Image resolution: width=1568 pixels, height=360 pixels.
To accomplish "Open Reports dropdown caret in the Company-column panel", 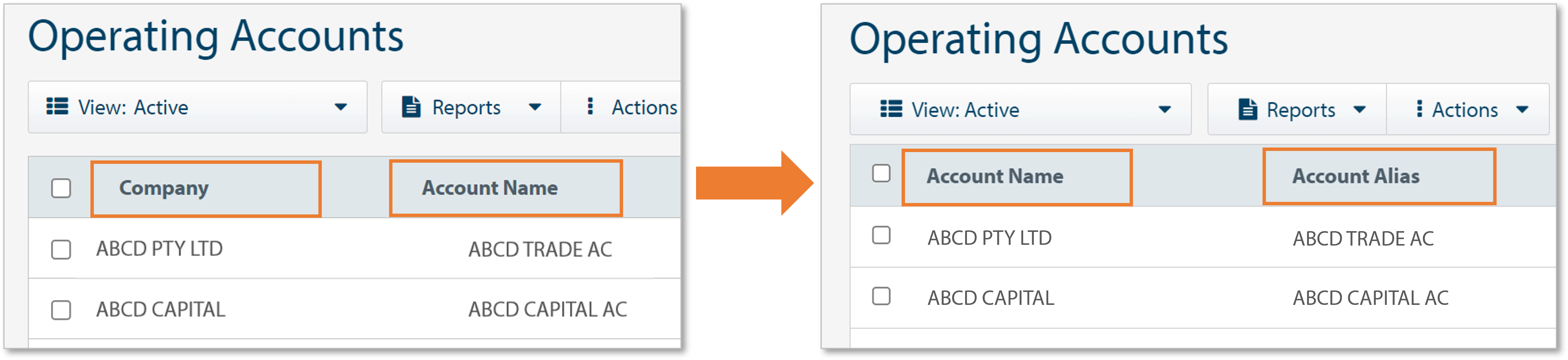I will tap(535, 107).
